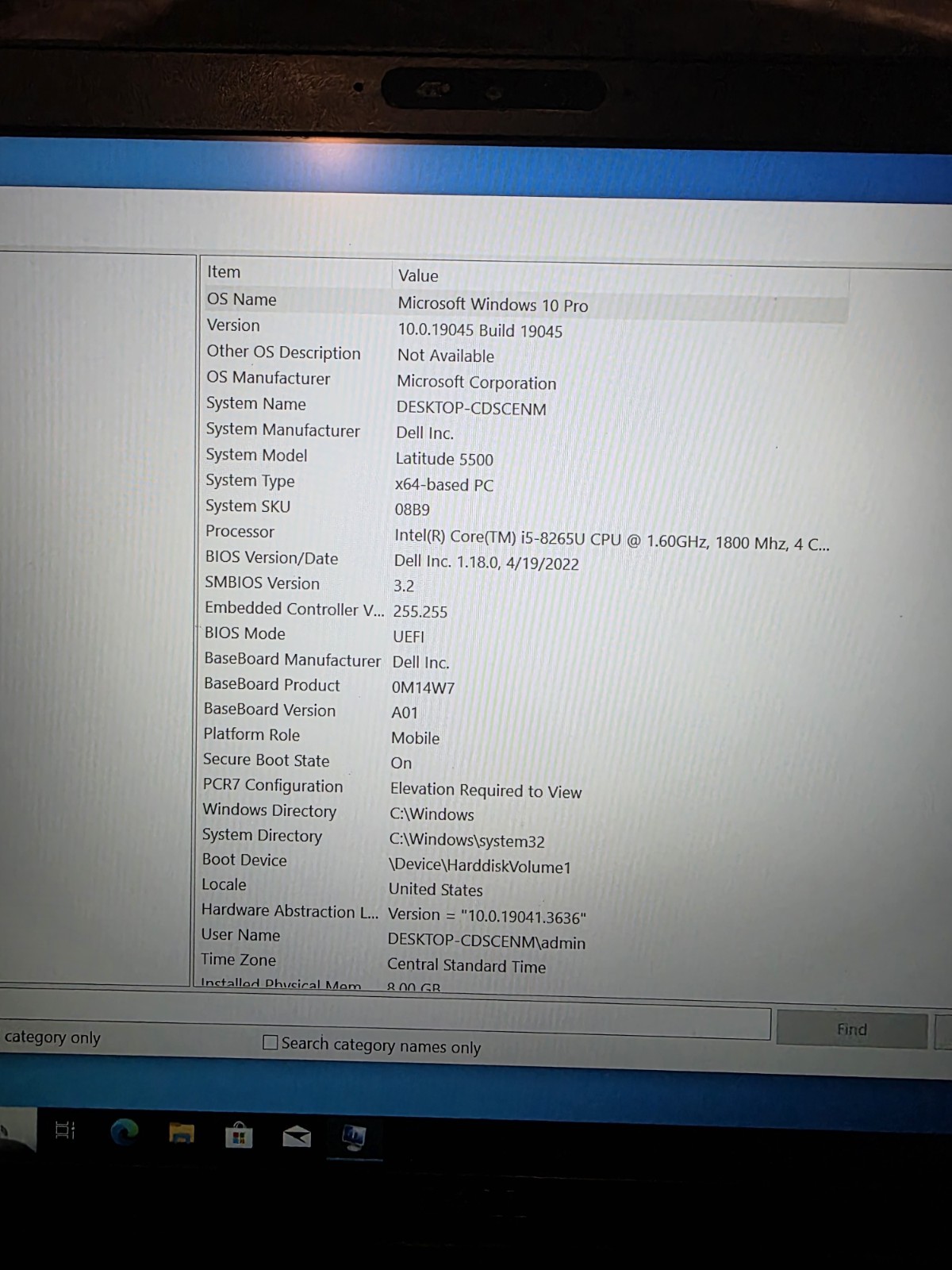Viewport: 952px width, 1270px height.
Task: Click the 'DESKTOP-CDSCENM\admin' value
Action: pyautogui.click(x=486, y=941)
